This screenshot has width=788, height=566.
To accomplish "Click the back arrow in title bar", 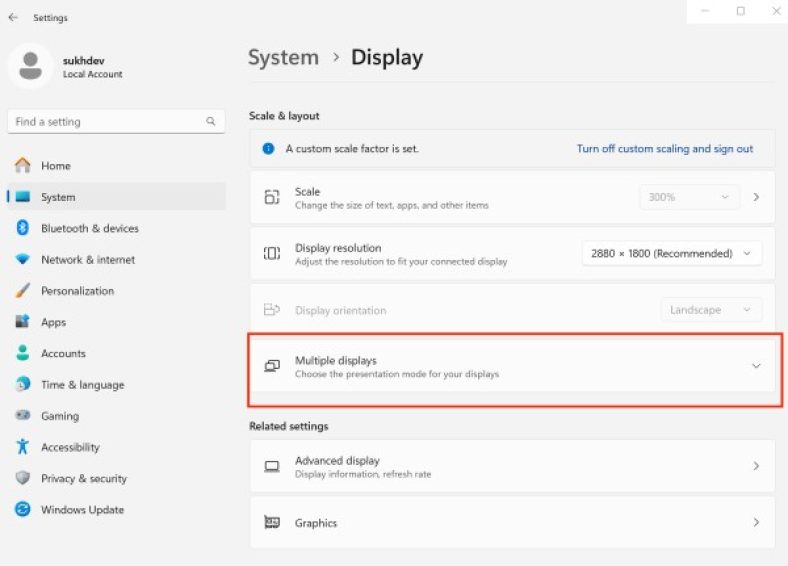I will (x=13, y=17).
